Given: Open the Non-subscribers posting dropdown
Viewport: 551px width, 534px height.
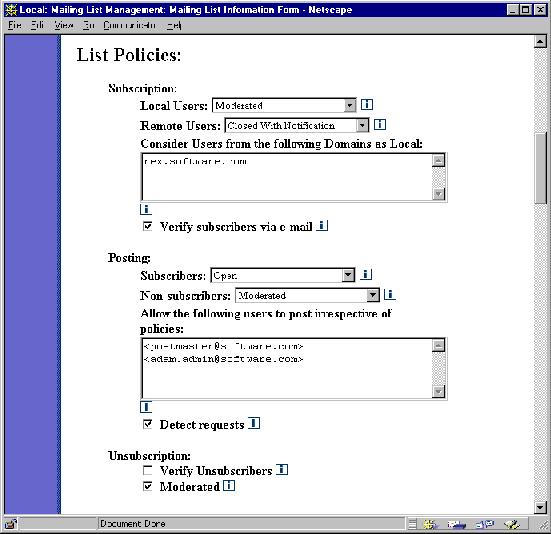Looking at the screenshot, I should 307,295.
